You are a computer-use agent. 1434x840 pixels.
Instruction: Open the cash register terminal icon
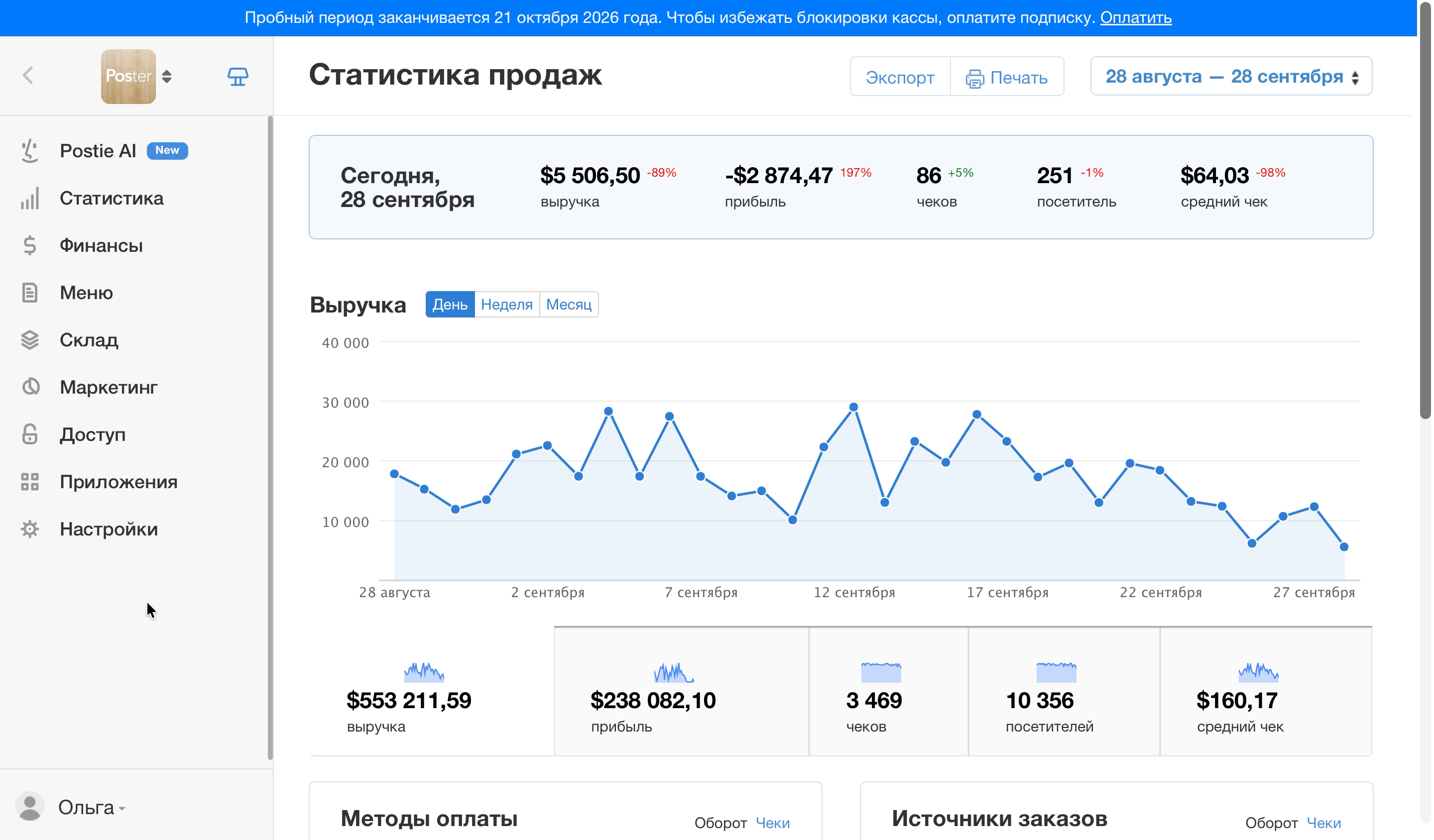238,76
